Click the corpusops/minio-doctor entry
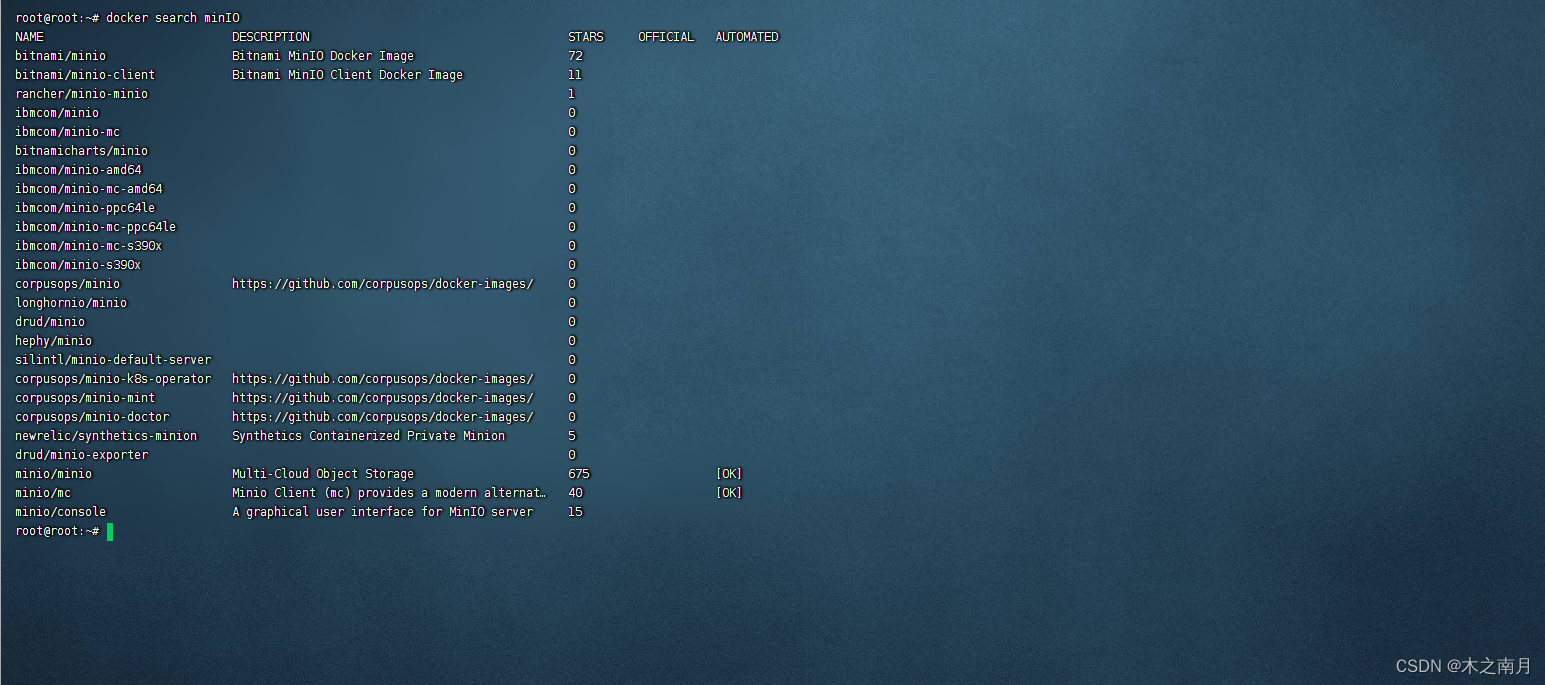This screenshot has height=685, width=1545. pos(92,417)
